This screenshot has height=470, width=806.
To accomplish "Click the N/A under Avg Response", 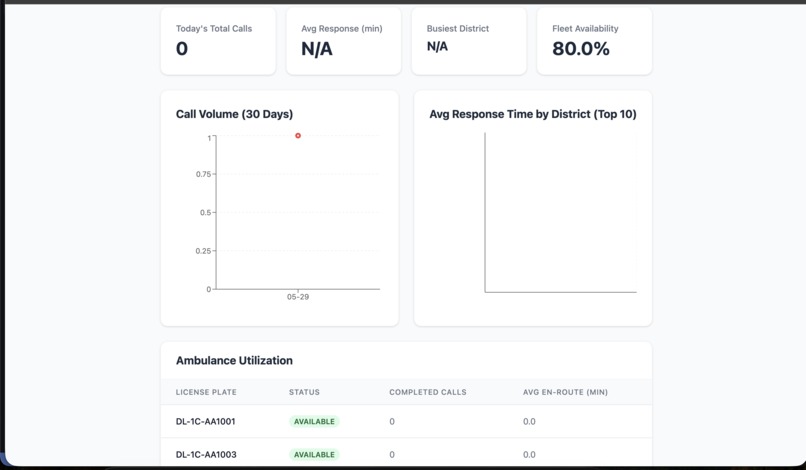I will [x=317, y=49].
